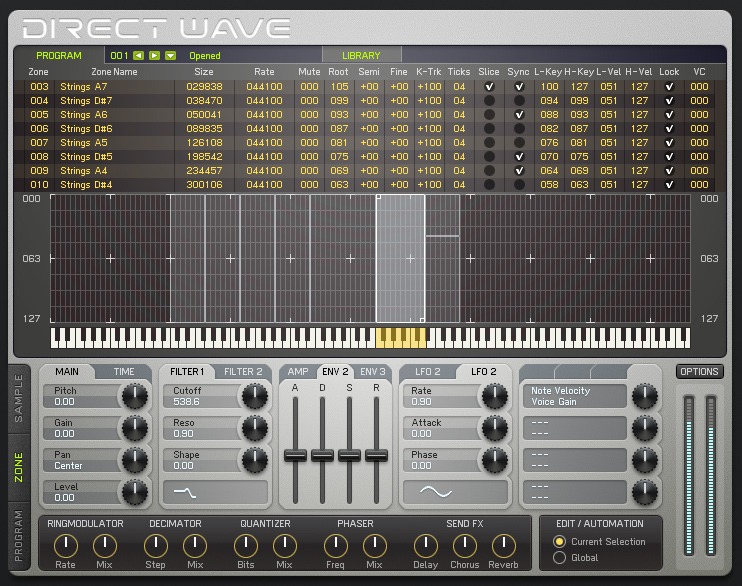The image size is (742, 586).
Task: Click the Root value 105 for Strings A7
Action: pos(339,87)
